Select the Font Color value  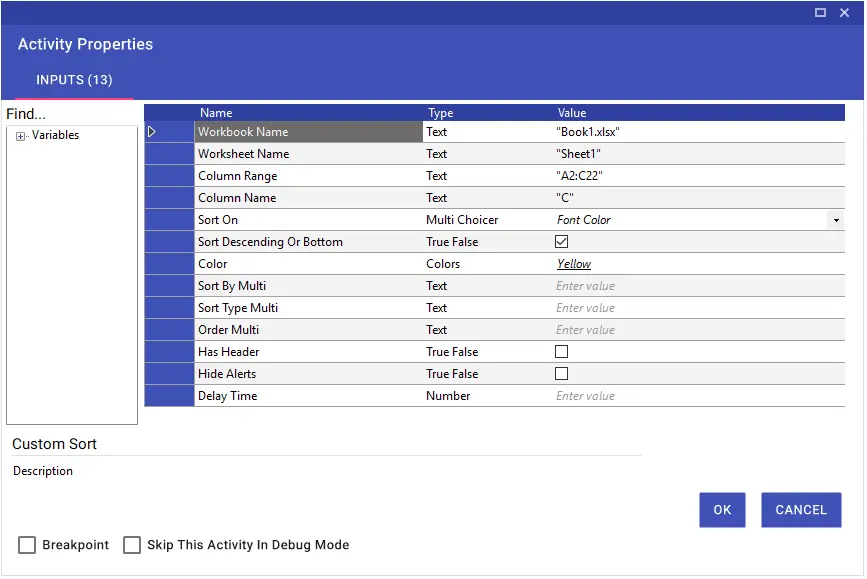583,220
